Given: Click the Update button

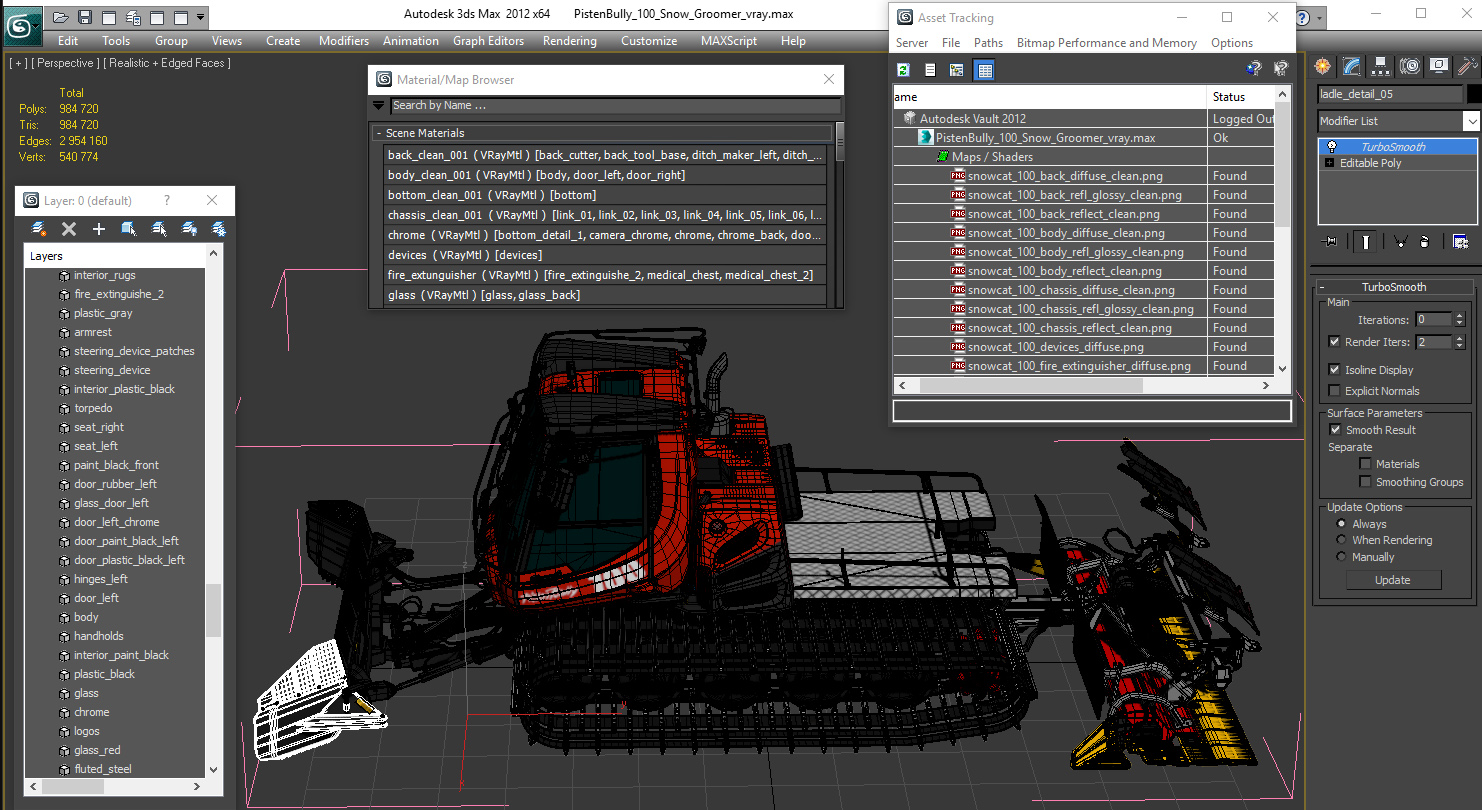Looking at the screenshot, I should (x=1393, y=580).
